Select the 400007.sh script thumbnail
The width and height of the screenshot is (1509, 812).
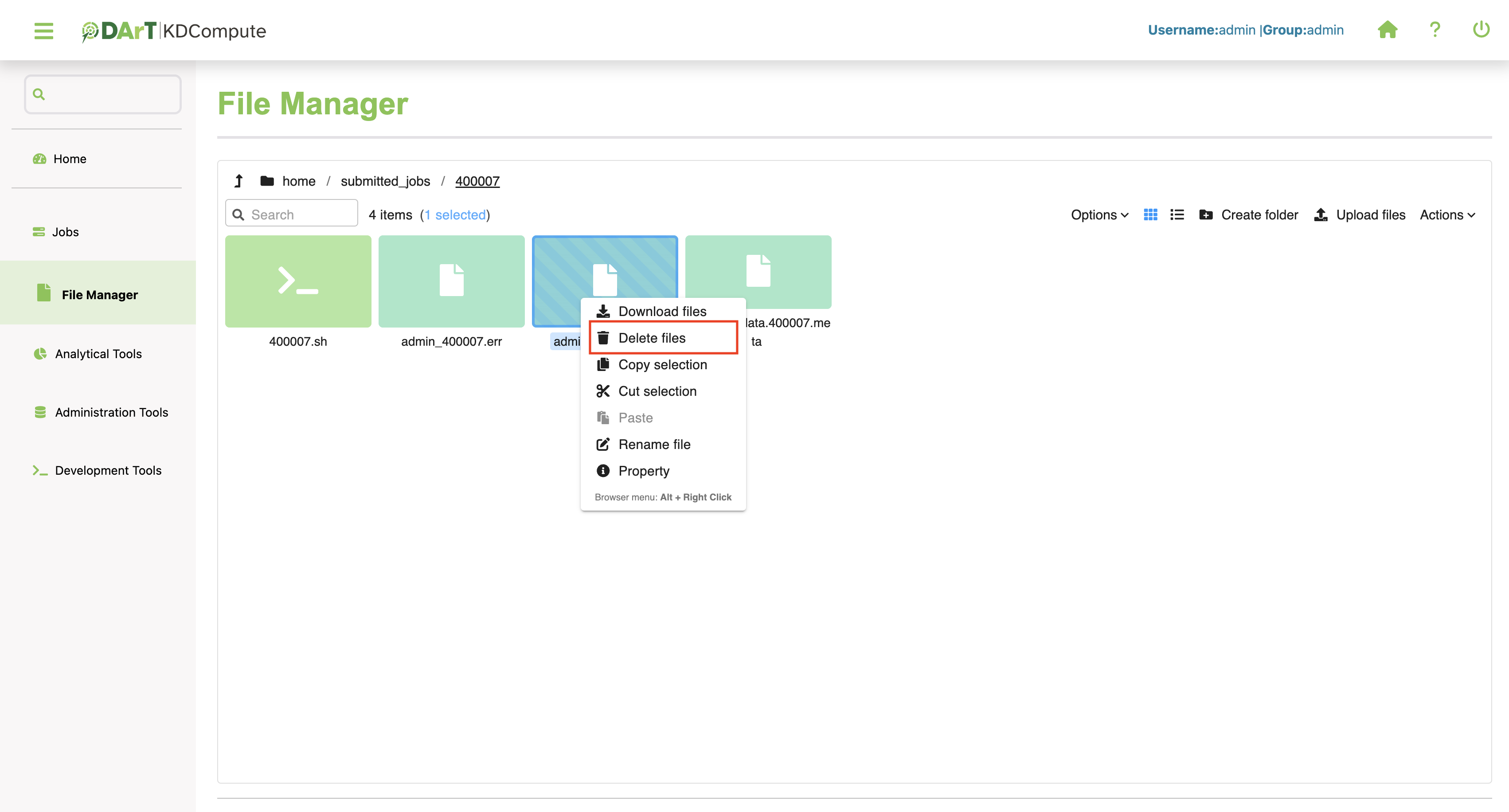click(x=297, y=281)
